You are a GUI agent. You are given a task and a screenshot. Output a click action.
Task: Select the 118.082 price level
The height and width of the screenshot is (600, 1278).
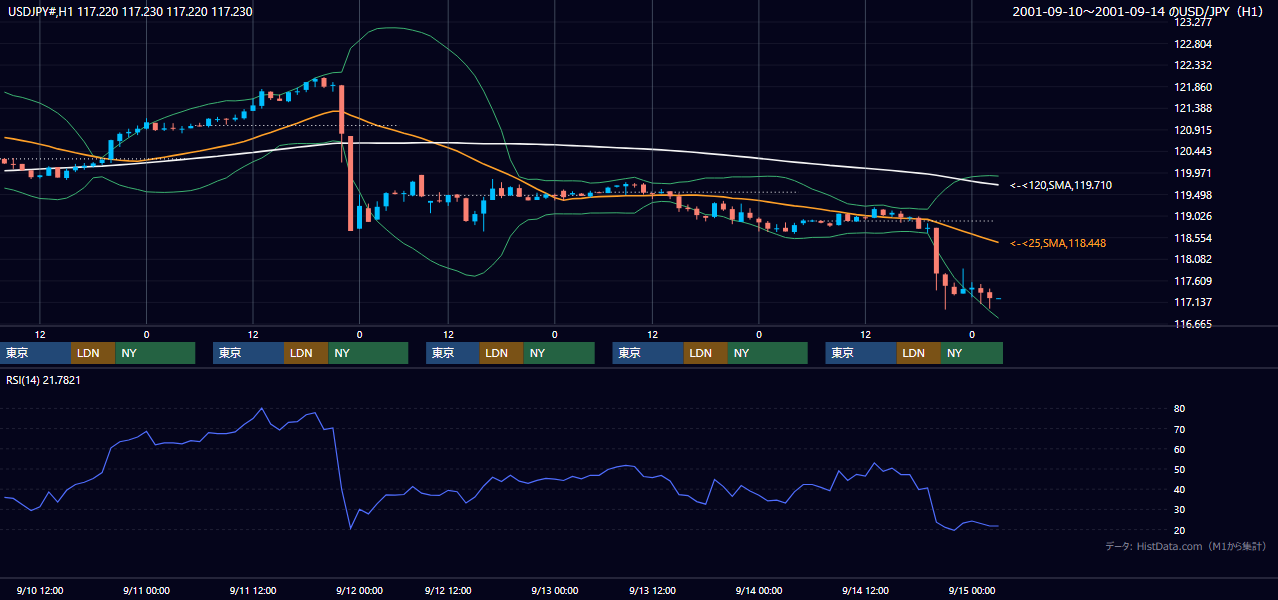point(1192,259)
